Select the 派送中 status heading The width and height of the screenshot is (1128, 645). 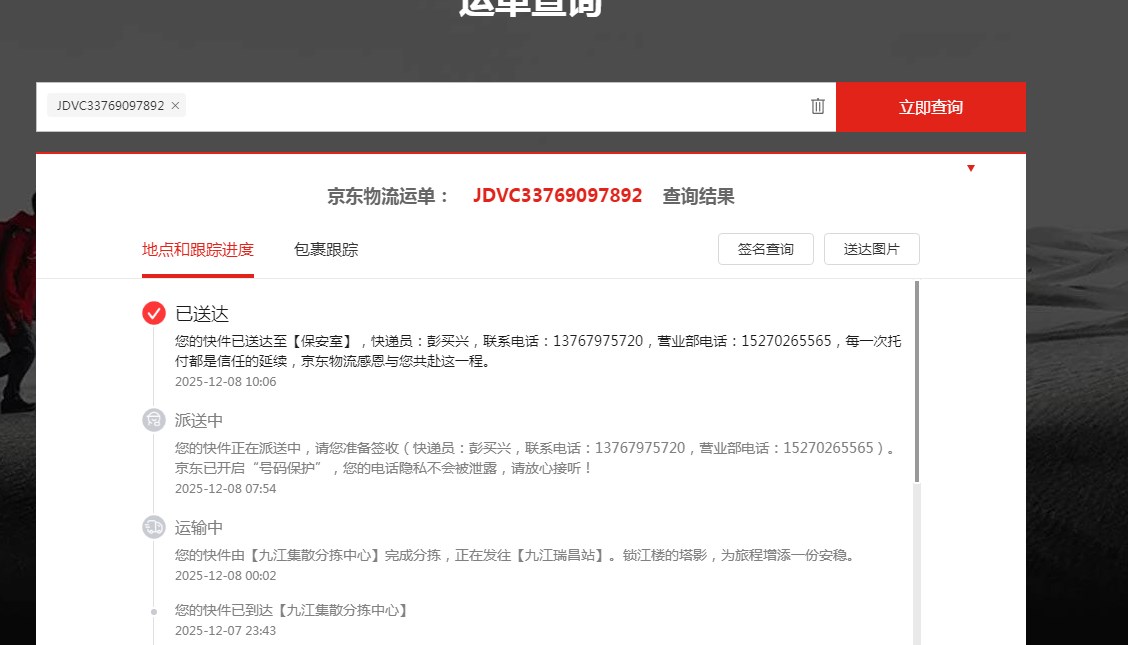tap(199, 421)
